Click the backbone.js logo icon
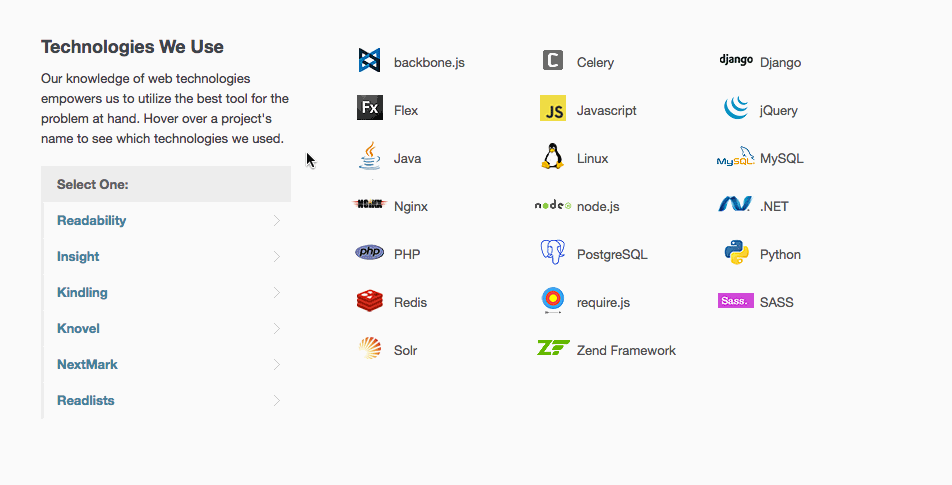952x485 pixels. point(369,60)
